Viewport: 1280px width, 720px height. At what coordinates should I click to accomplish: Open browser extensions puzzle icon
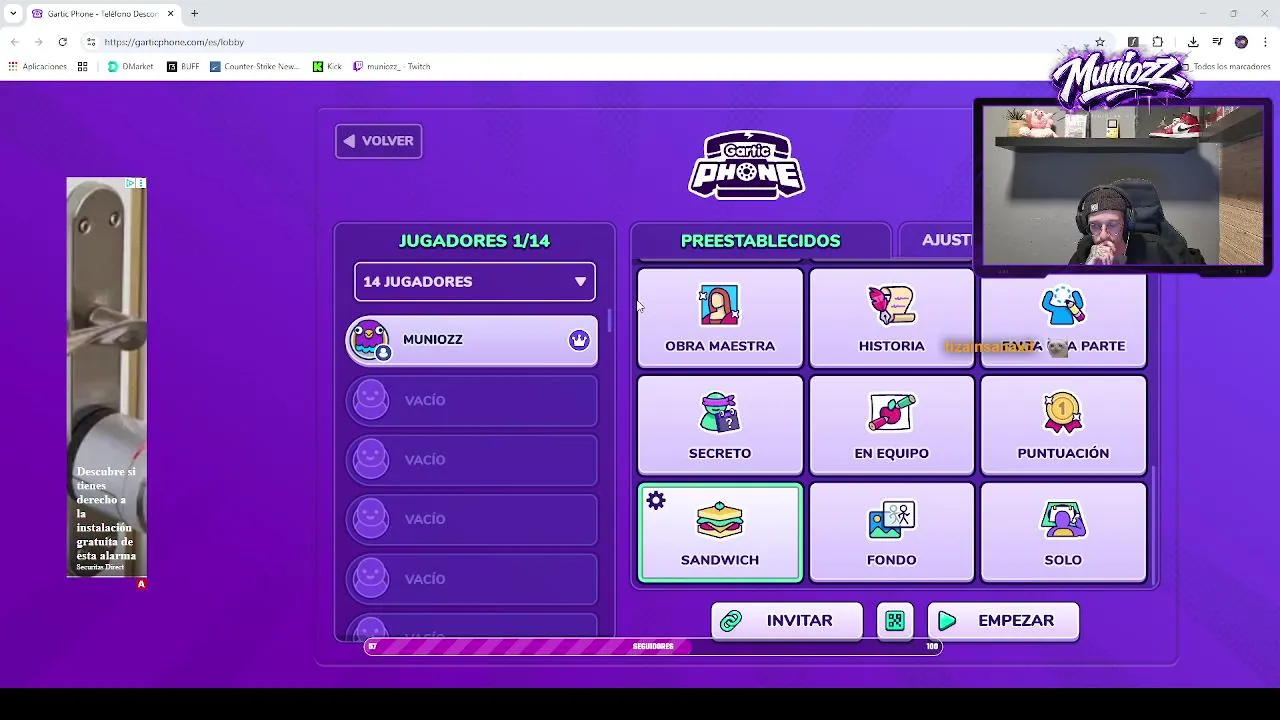pos(1158,42)
